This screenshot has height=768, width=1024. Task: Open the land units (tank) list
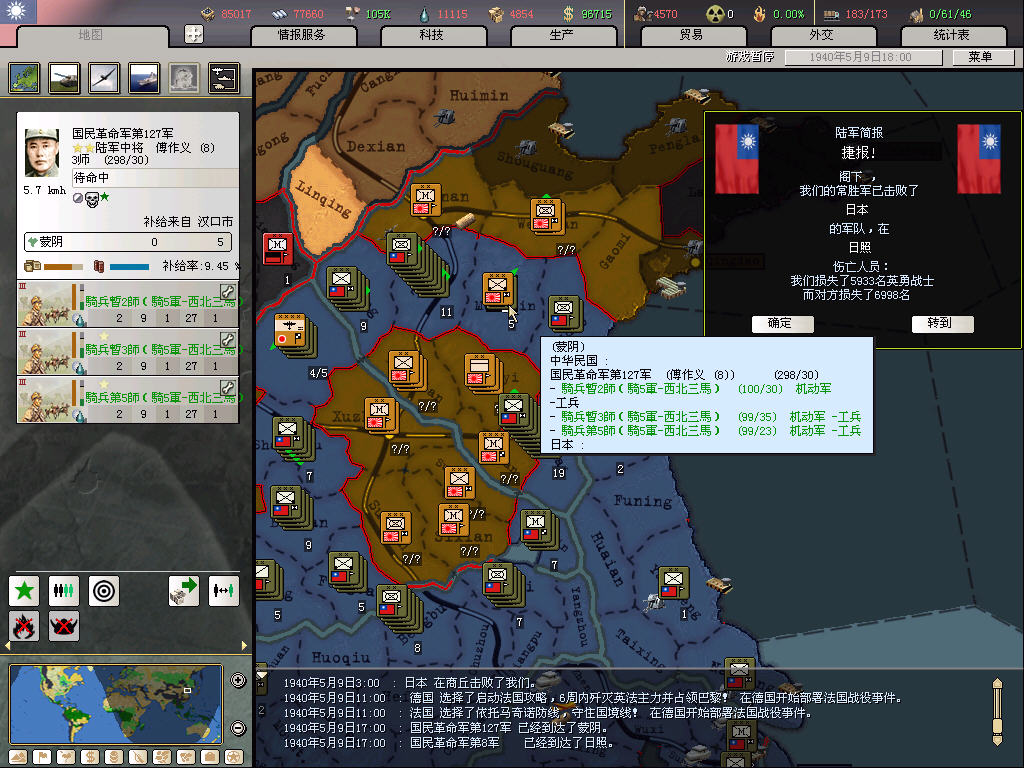click(x=64, y=78)
